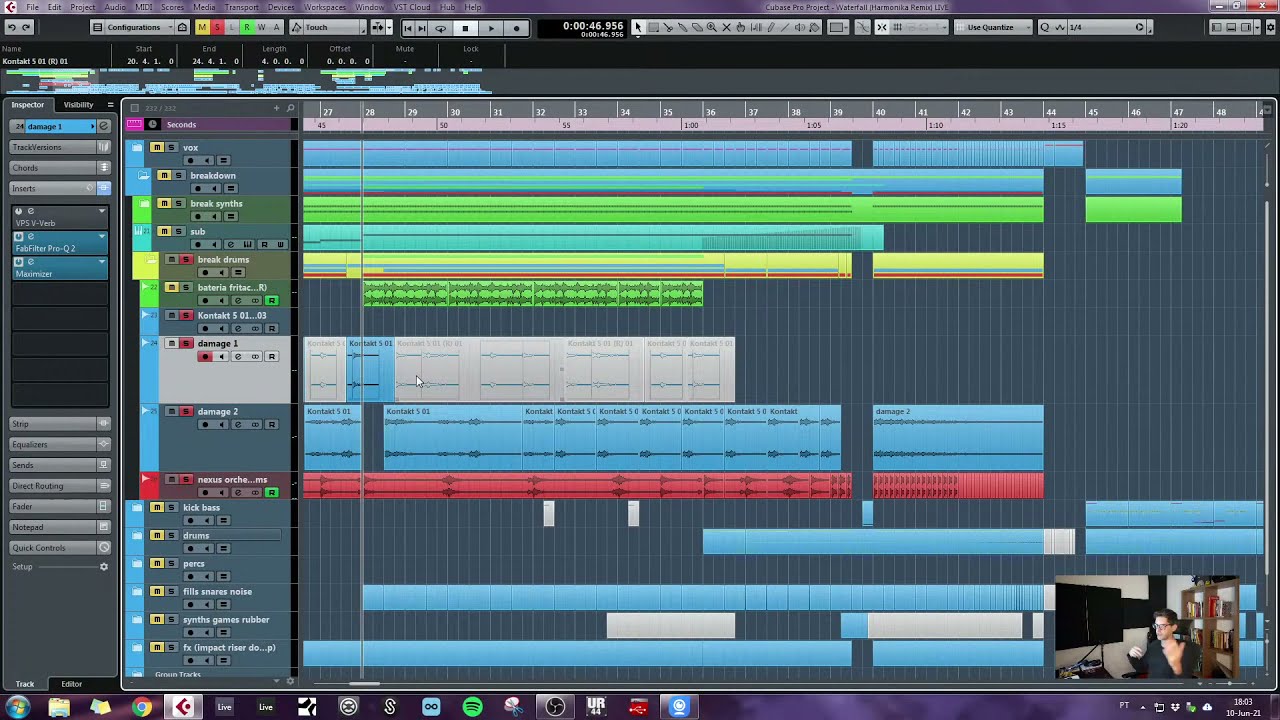This screenshot has width=1280, height=720.
Task: Expand the Fader inspector section
Action: pos(59,506)
